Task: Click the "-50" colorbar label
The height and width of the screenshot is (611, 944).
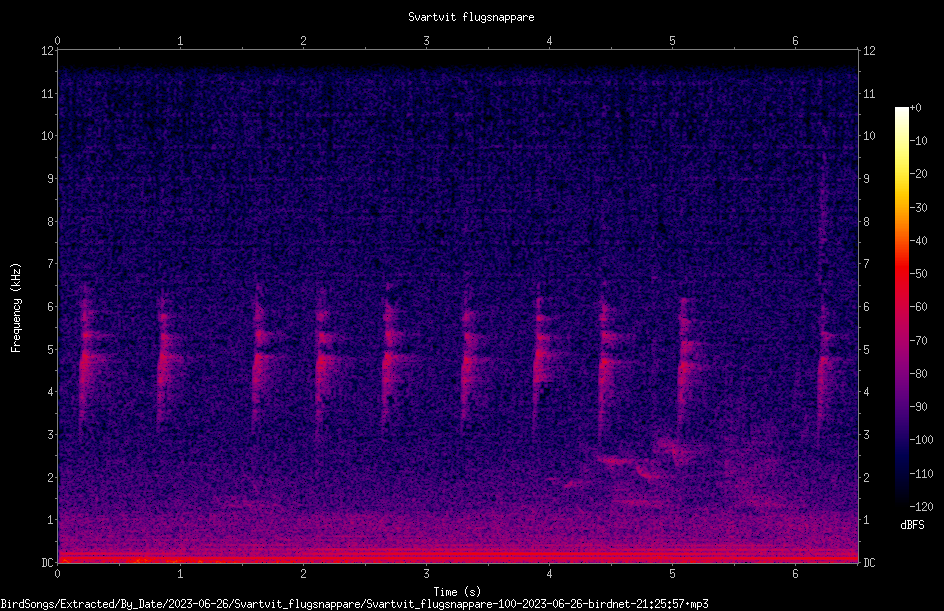Action: pyautogui.click(x=918, y=274)
